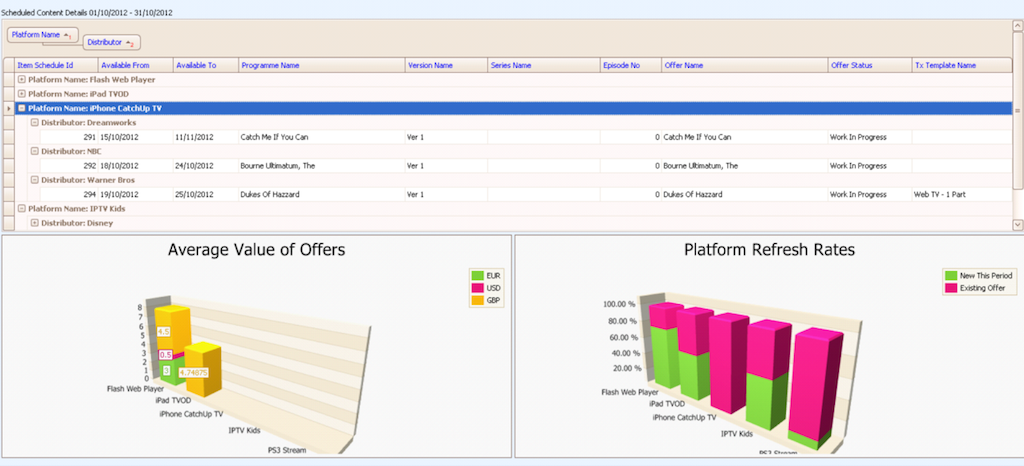The height and width of the screenshot is (466, 1024).
Task: Click the Platform Name grouping chip
Action: pos(43,35)
